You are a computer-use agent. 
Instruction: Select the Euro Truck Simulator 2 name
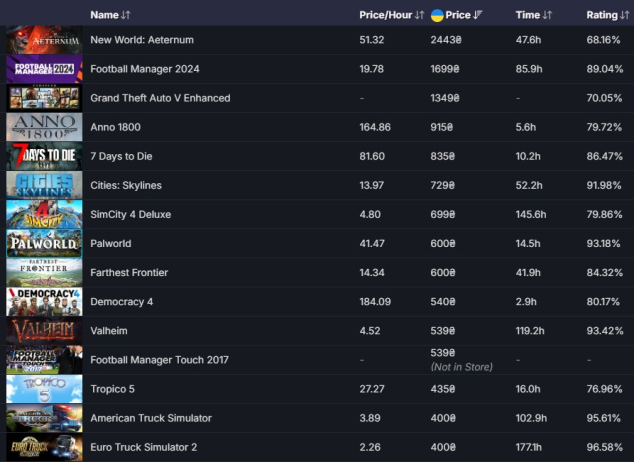[x=144, y=447]
